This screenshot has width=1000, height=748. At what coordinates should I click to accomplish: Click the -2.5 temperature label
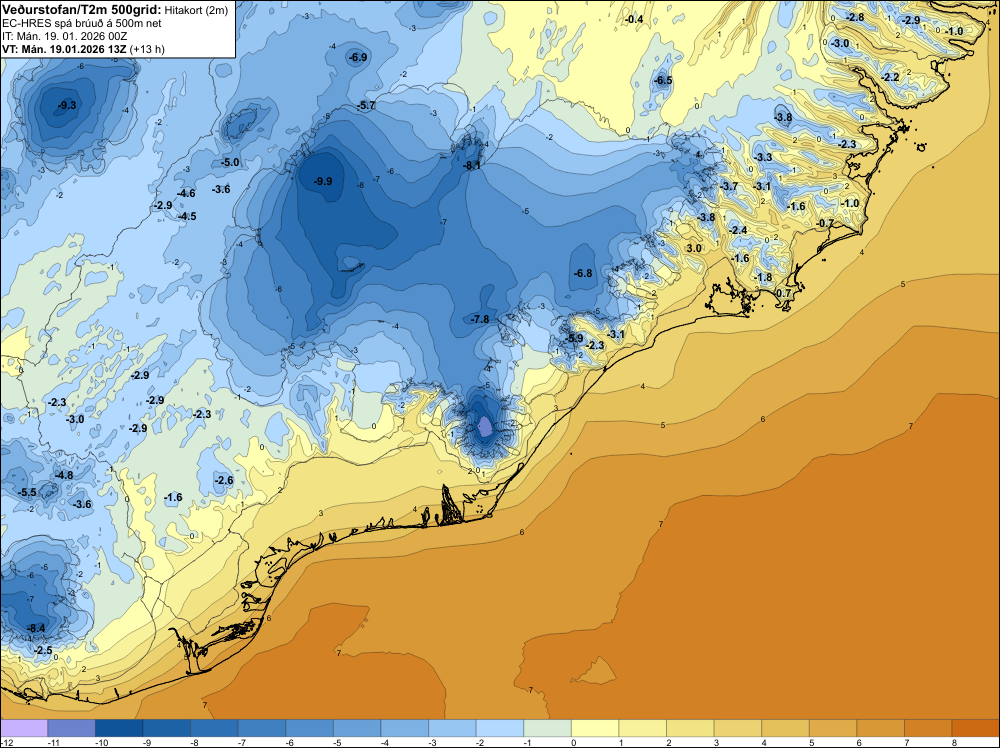pyautogui.click(x=43, y=650)
